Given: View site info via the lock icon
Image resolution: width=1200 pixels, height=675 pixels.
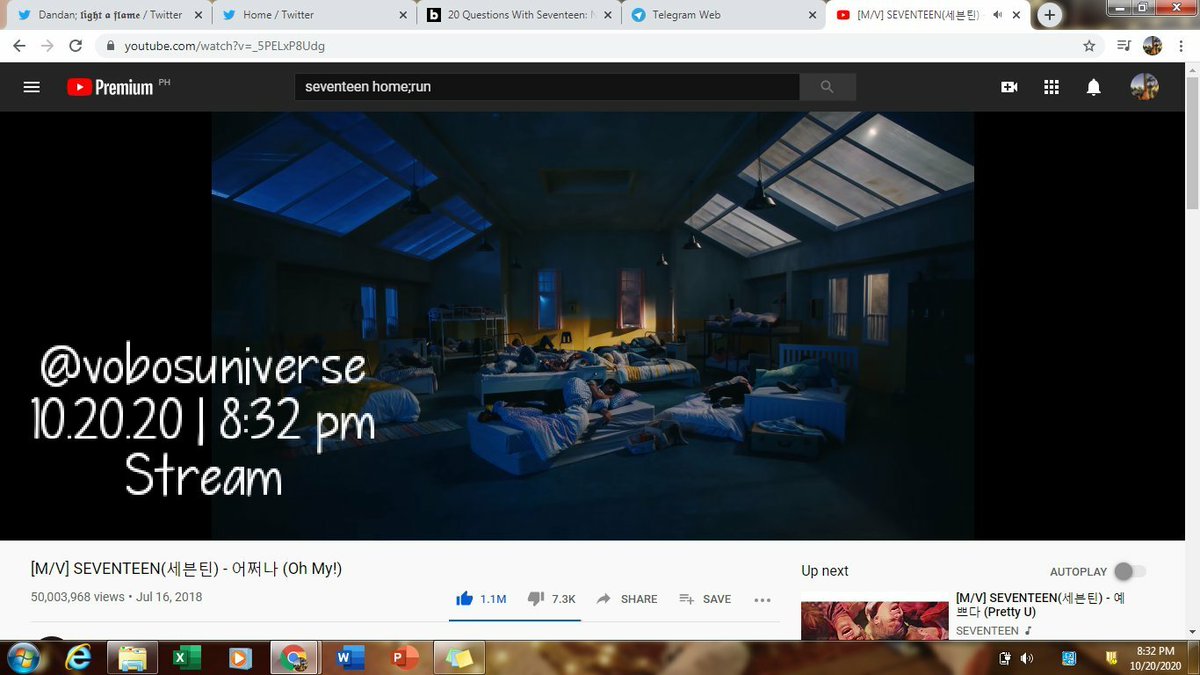Looking at the screenshot, I should click(x=110, y=46).
